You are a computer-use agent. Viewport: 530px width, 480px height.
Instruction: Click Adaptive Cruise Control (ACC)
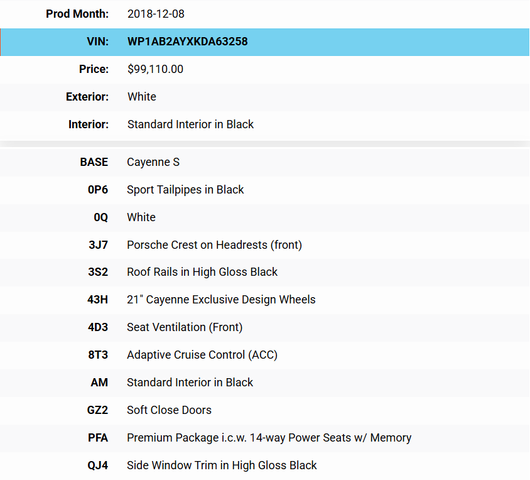point(202,355)
